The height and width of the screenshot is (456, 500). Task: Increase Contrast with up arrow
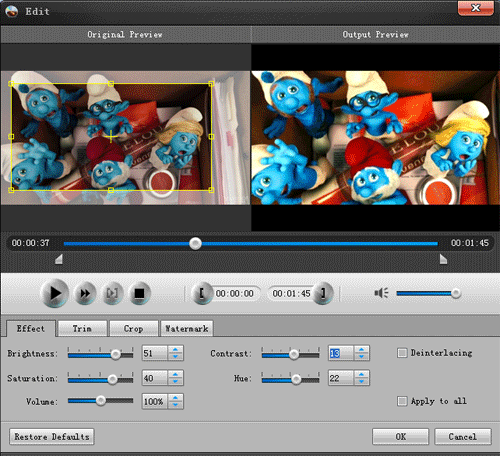click(x=361, y=349)
